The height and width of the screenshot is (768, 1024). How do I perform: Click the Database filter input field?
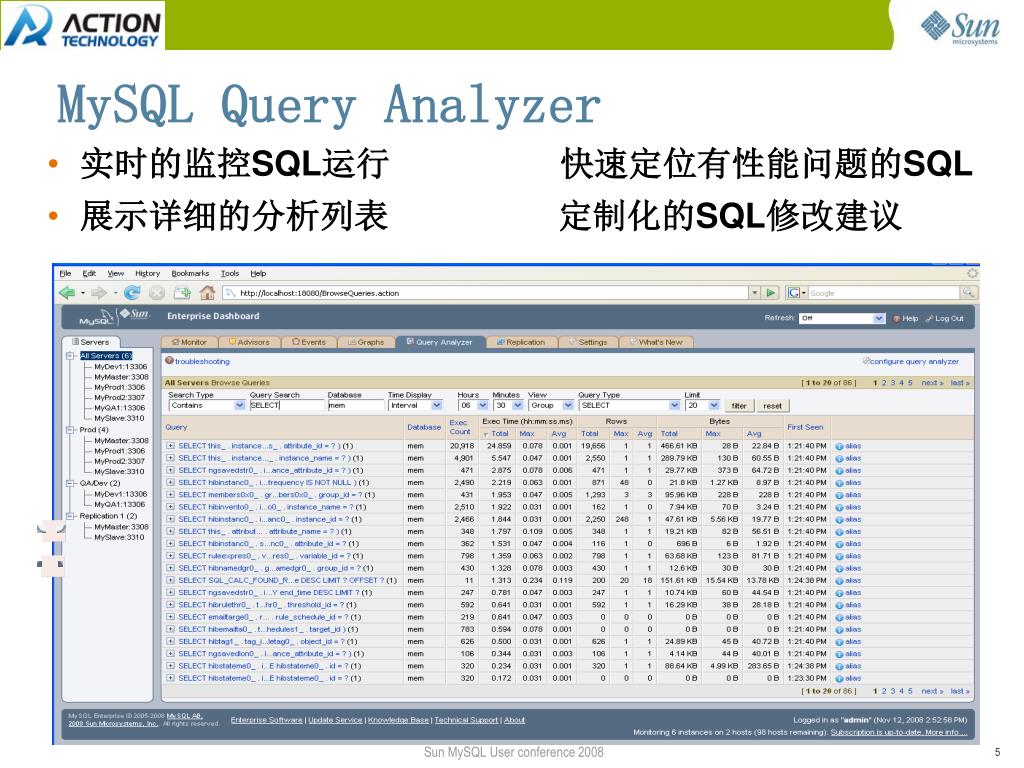(355, 406)
